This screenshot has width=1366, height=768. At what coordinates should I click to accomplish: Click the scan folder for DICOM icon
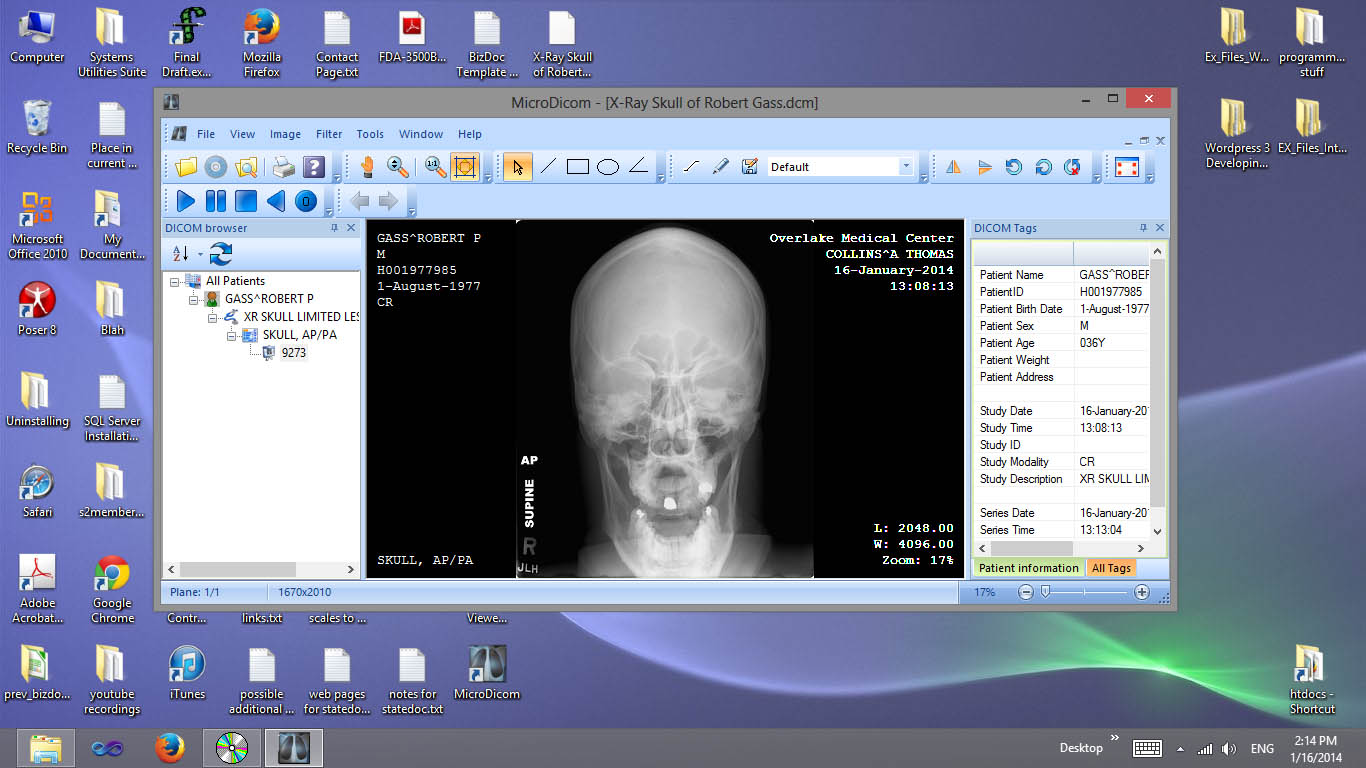click(246, 167)
